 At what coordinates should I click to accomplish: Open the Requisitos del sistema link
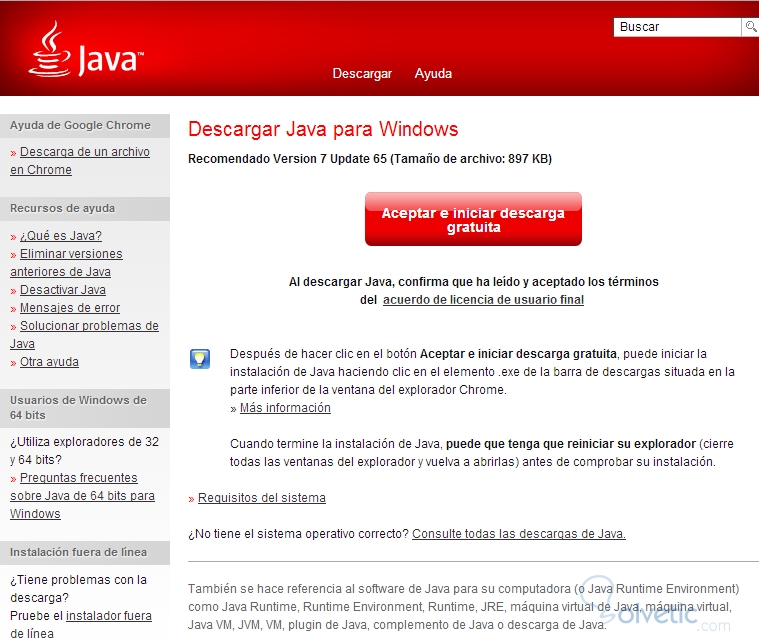(x=261, y=498)
